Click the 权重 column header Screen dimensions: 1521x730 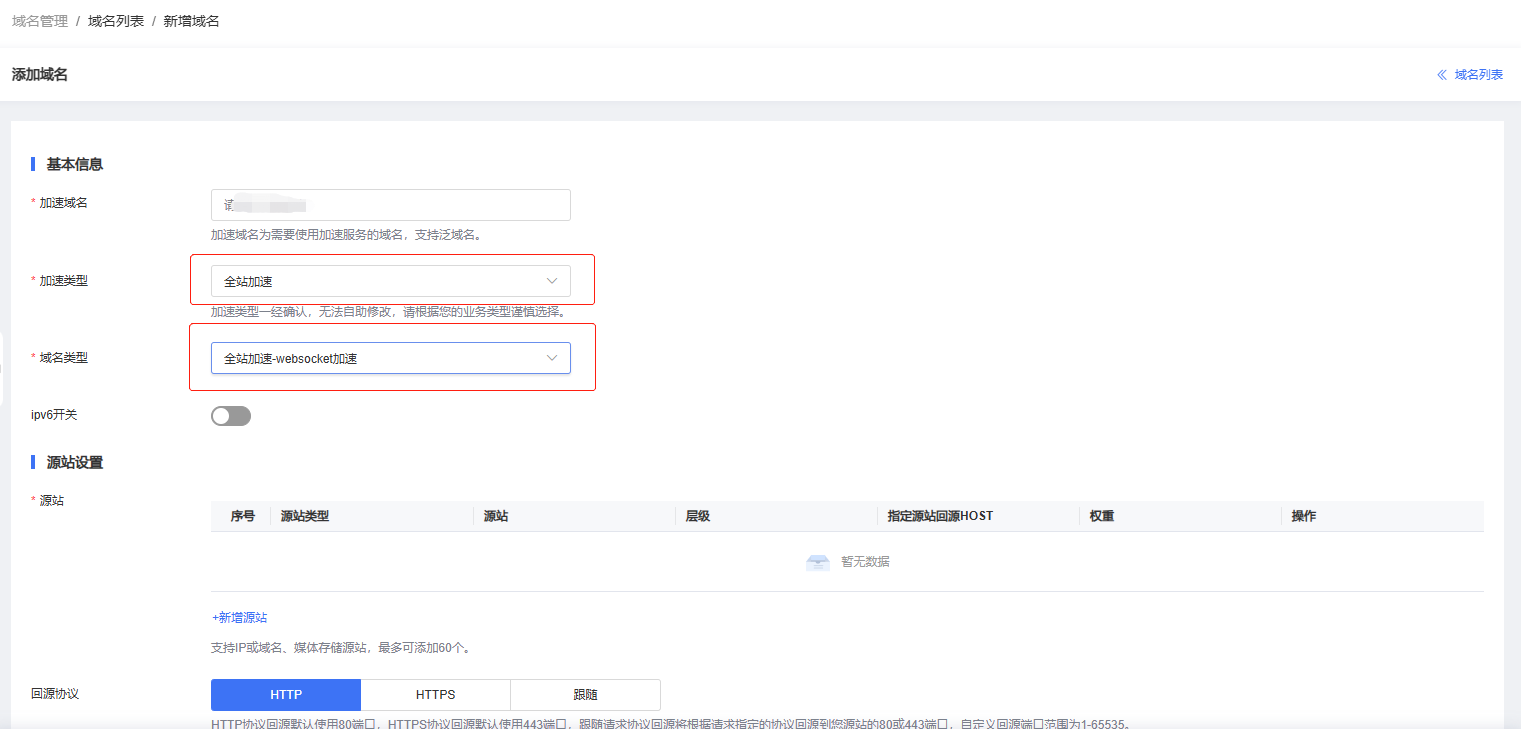click(1102, 517)
